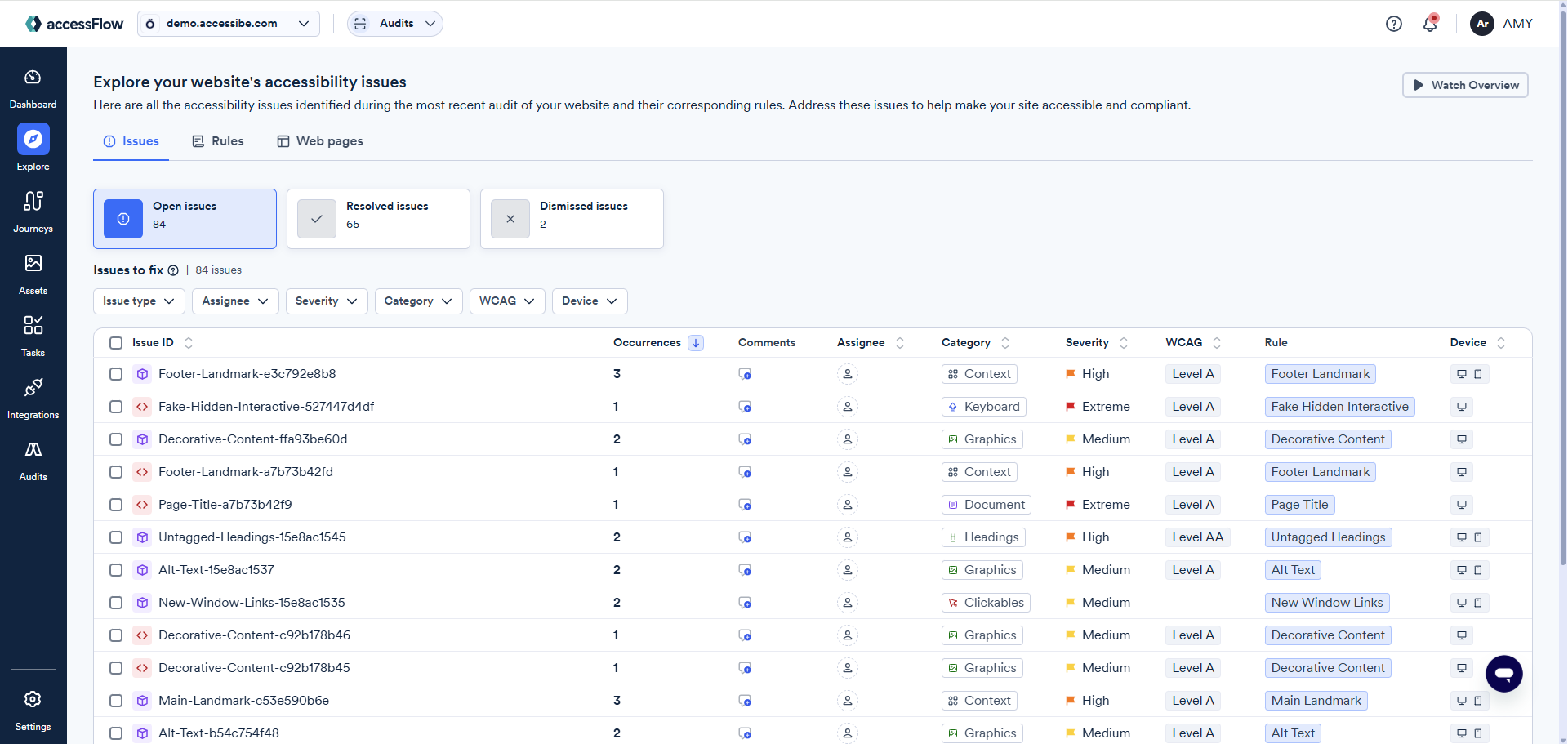Switch to the Issues tab
Screen dimensions: 1568x744
tap(131, 141)
